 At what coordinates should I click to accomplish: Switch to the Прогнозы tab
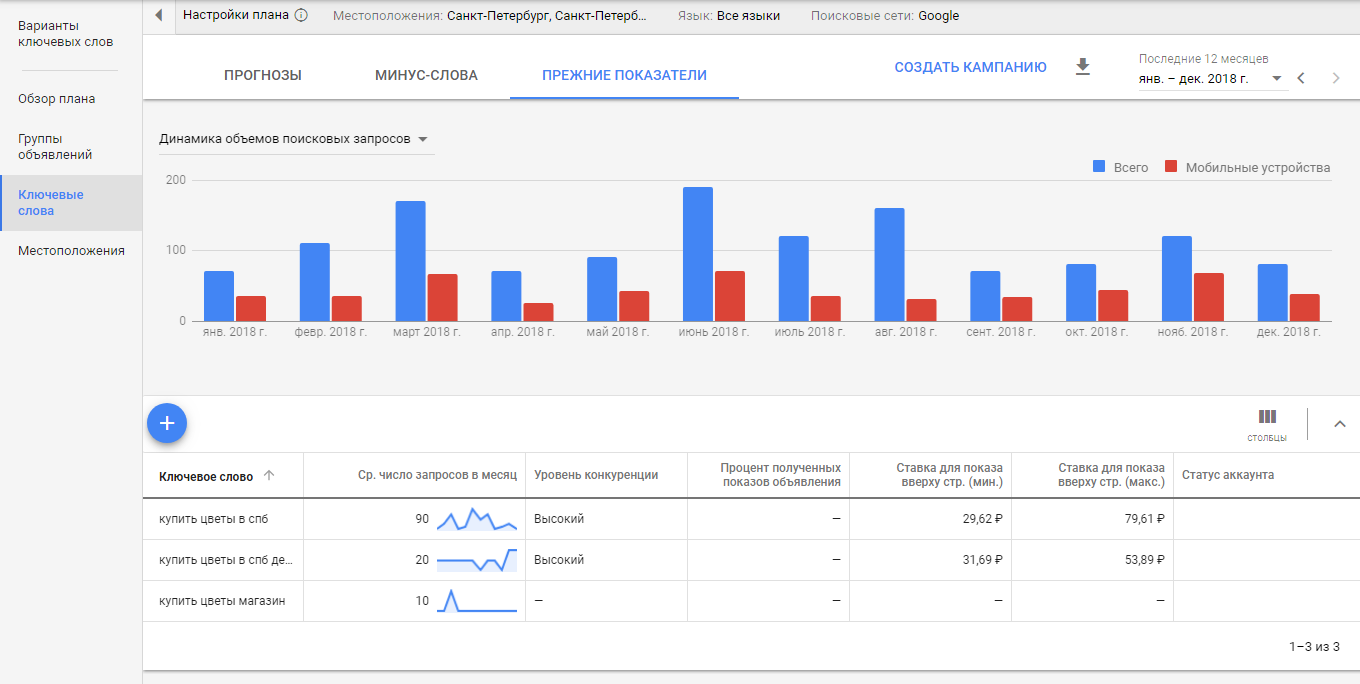263,75
